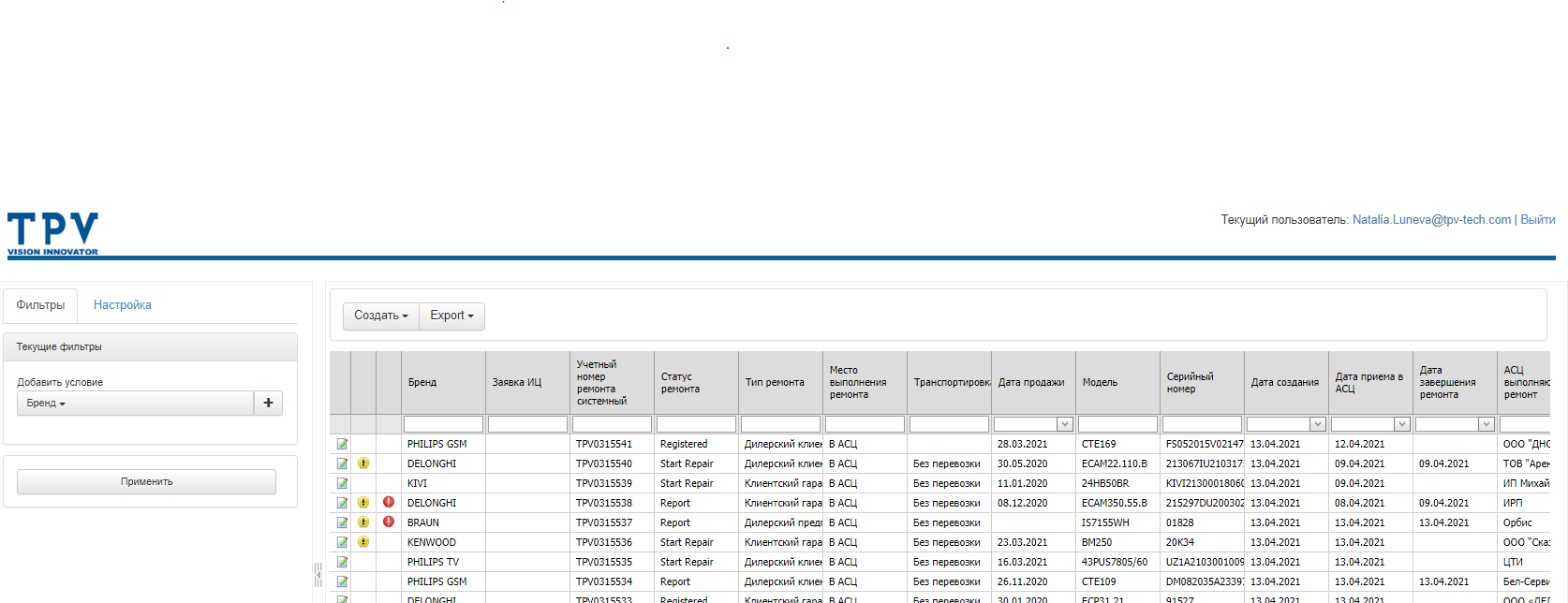Select cell TPV0315541

(612, 444)
